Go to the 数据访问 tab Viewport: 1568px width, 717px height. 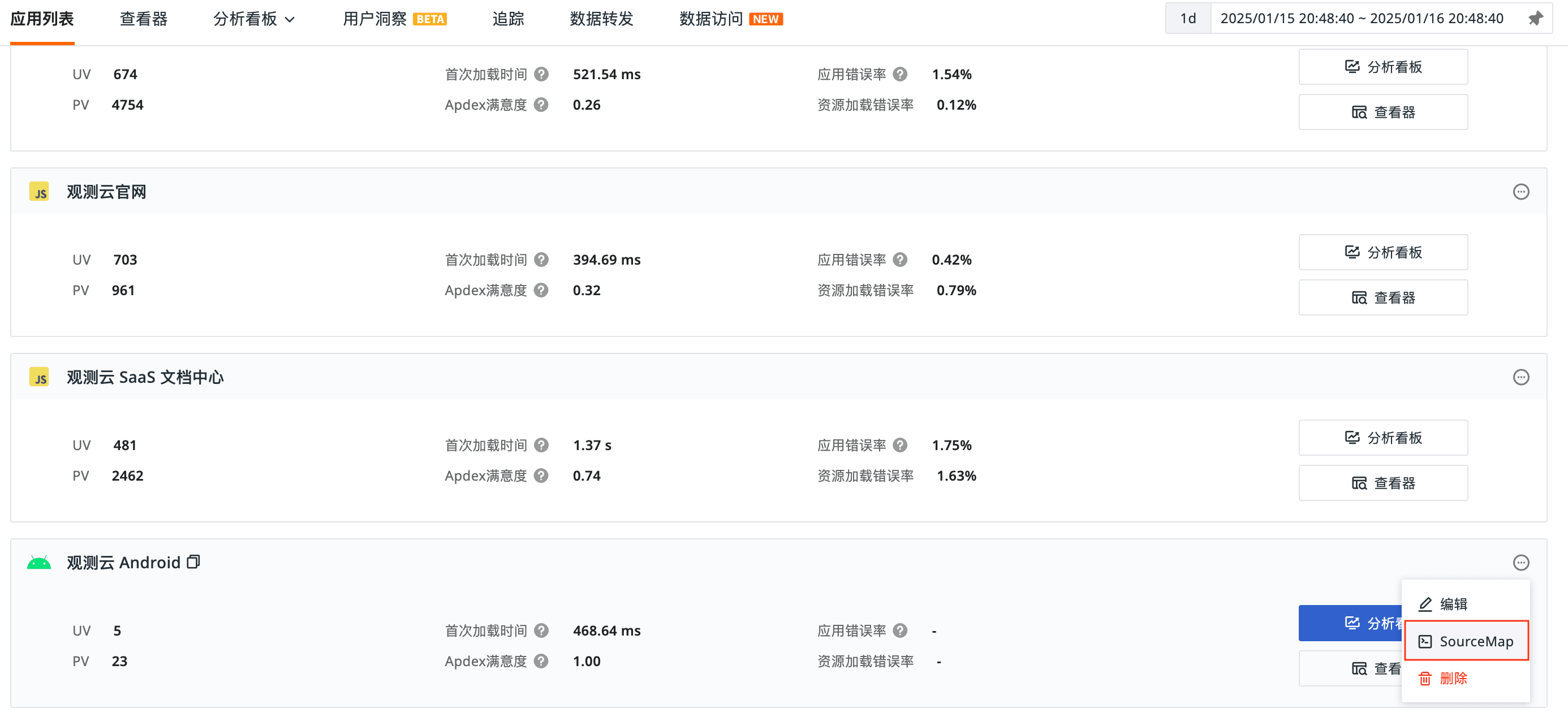coord(711,19)
